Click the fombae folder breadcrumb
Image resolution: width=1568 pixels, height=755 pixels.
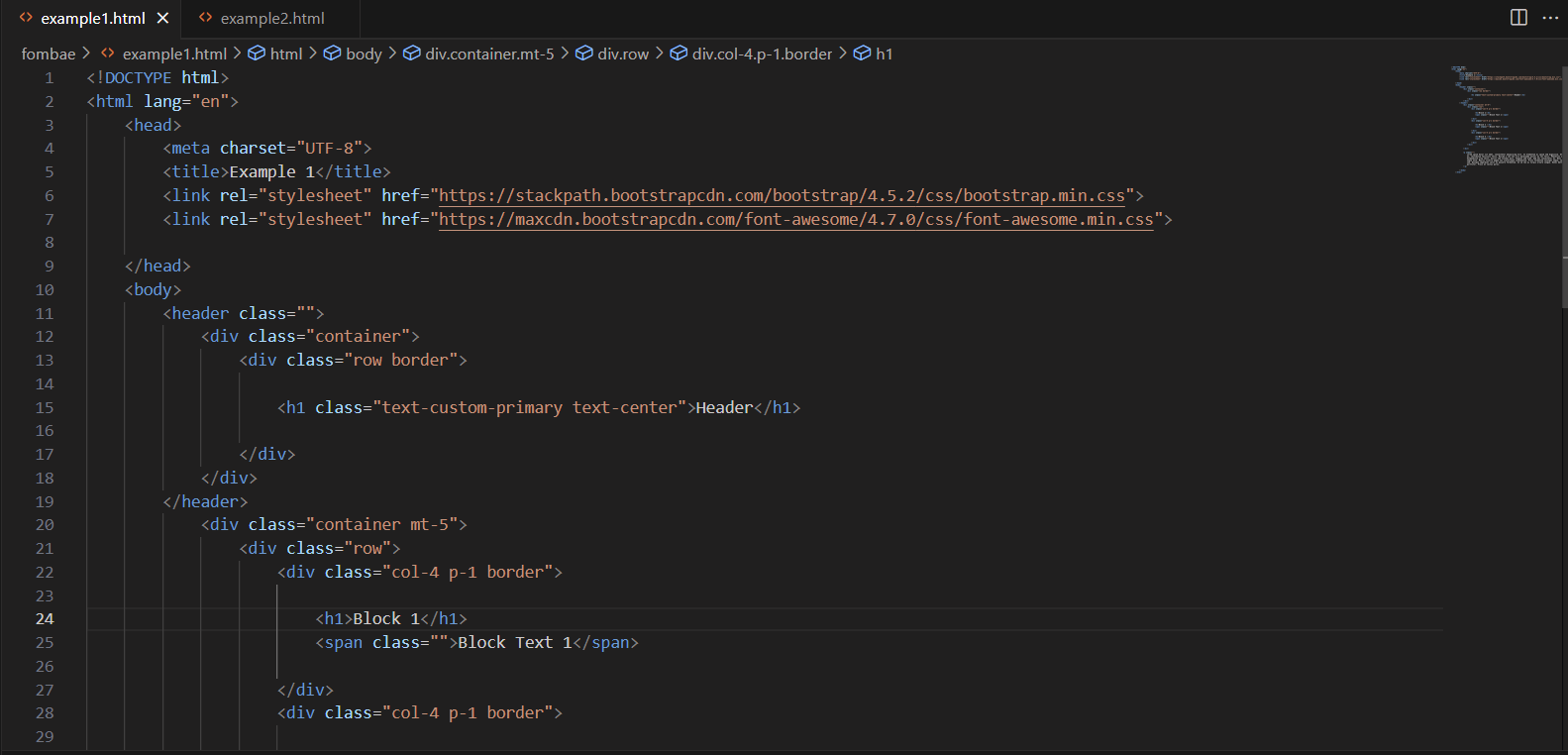(49, 54)
